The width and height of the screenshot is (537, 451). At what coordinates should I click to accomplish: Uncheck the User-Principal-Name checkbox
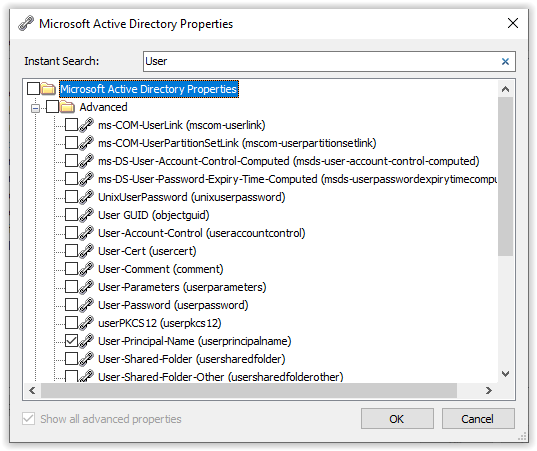tap(71, 341)
